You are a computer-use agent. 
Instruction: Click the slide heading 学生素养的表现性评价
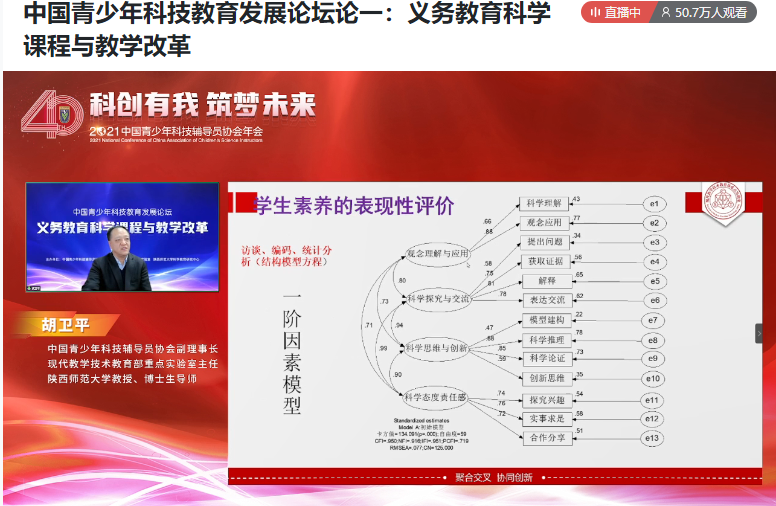354,205
